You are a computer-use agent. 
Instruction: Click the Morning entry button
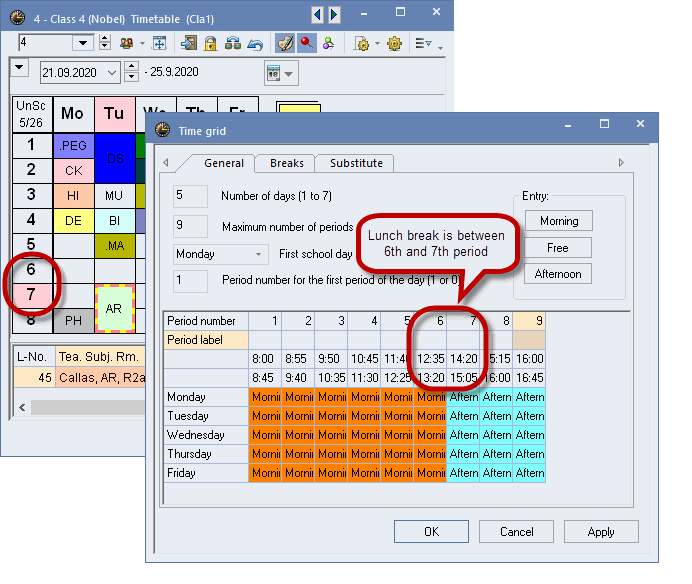[x=558, y=221]
